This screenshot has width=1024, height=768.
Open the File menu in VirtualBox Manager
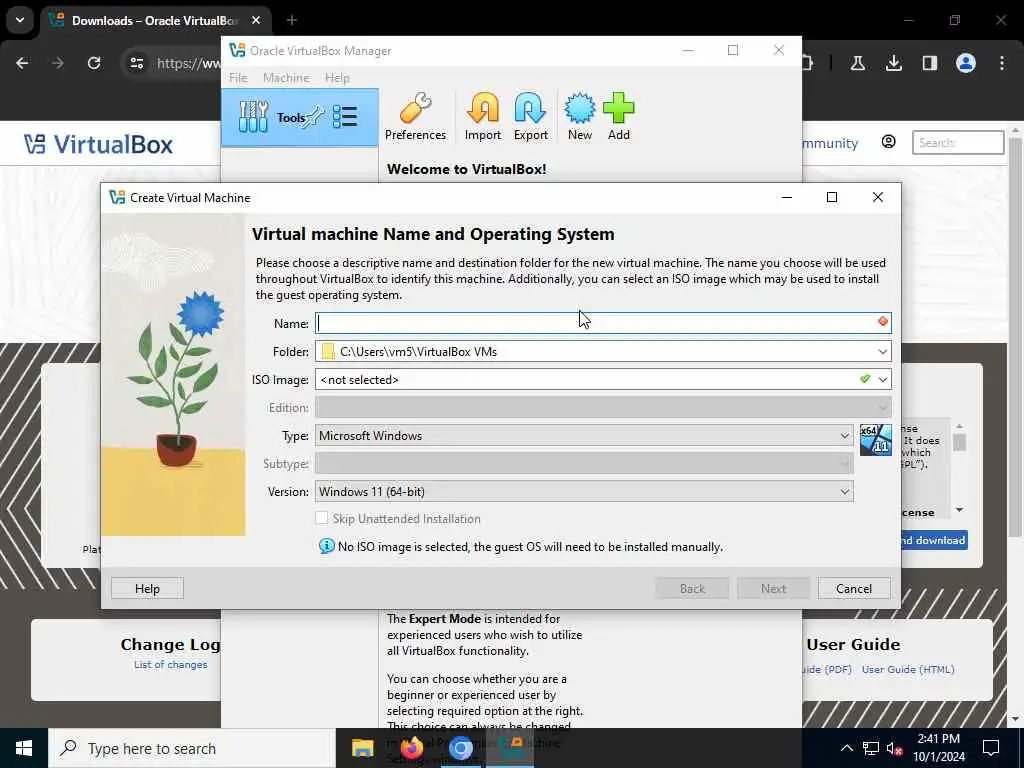pos(238,78)
